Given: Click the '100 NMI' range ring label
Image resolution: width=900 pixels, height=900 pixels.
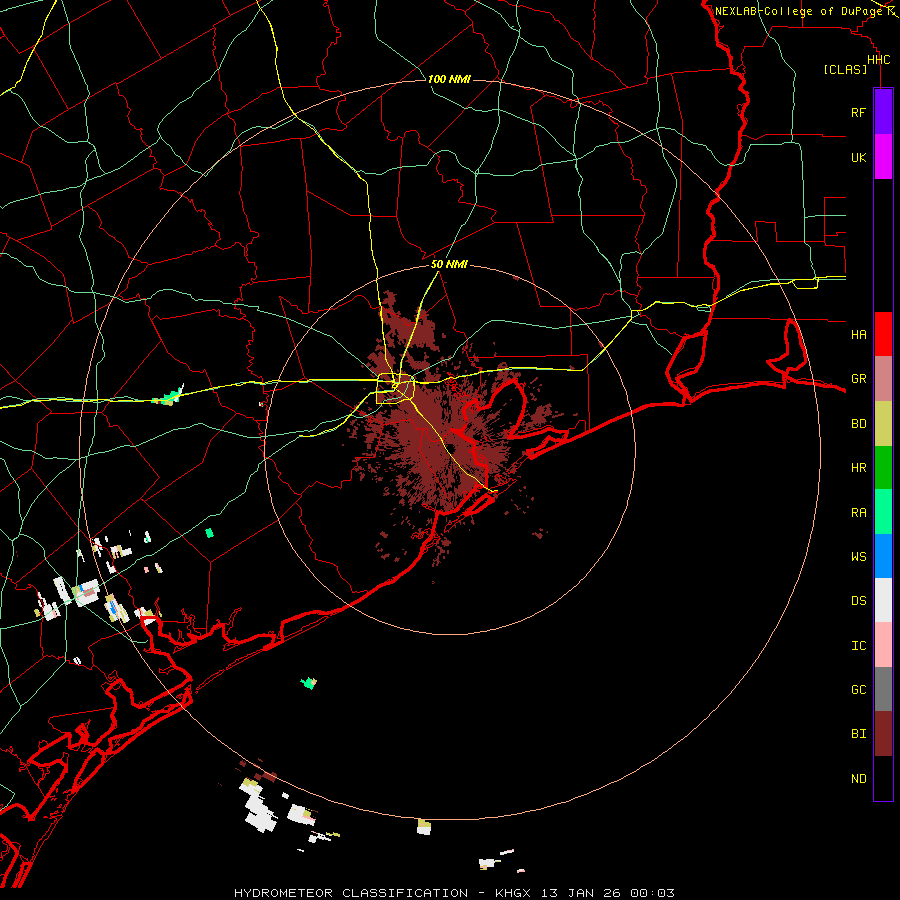Looking at the screenshot, I should click(x=449, y=79).
